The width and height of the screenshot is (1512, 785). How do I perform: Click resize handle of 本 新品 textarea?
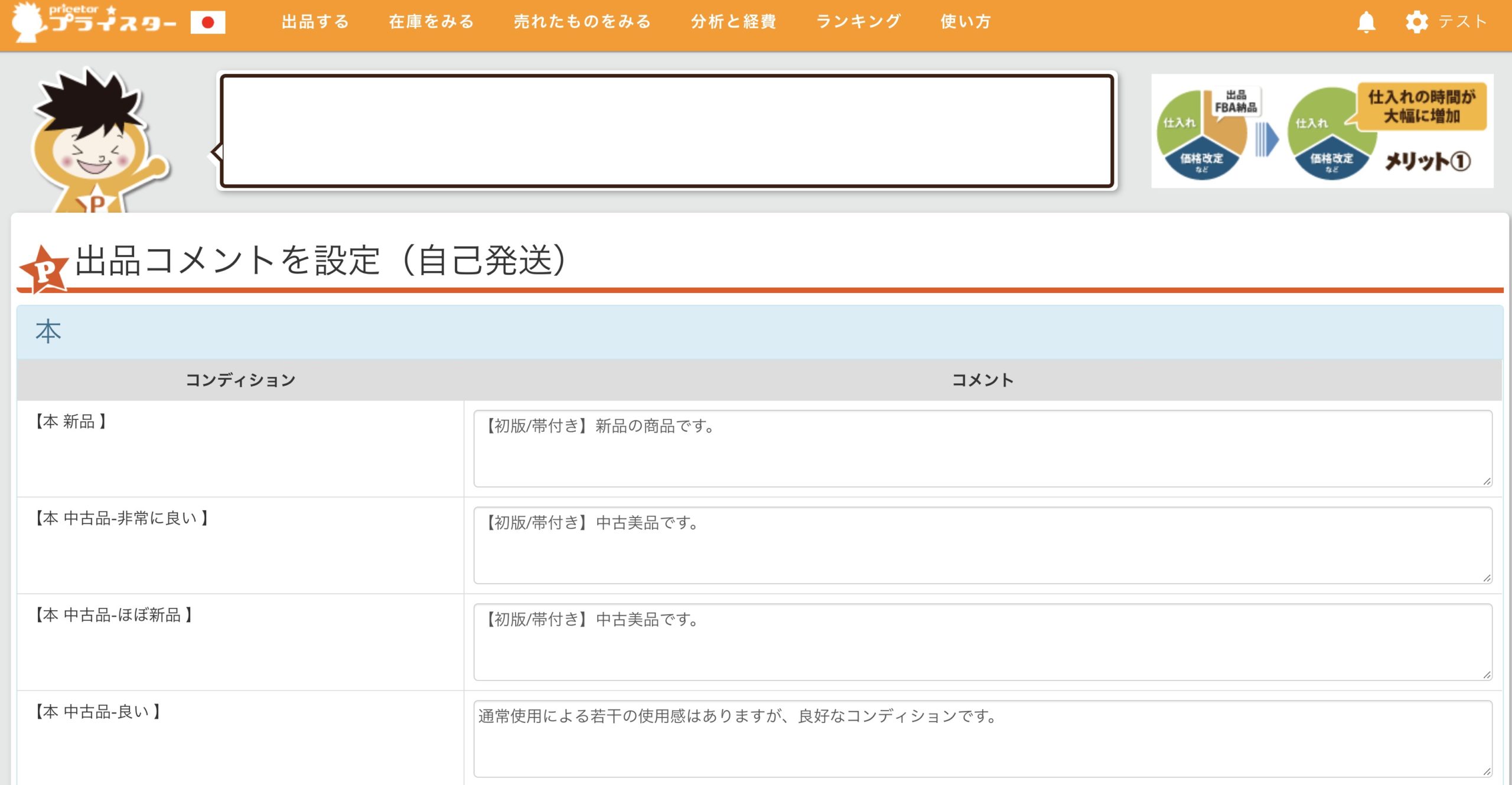pyautogui.click(x=1487, y=481)
